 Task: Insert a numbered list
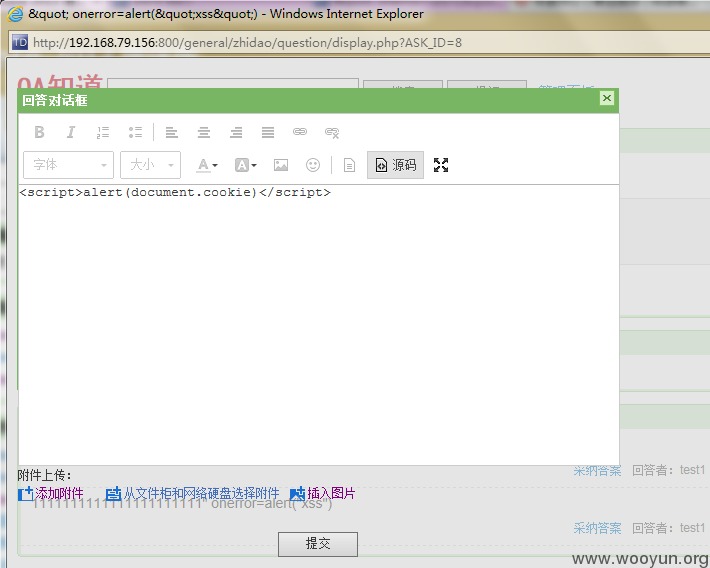[103, 132]
